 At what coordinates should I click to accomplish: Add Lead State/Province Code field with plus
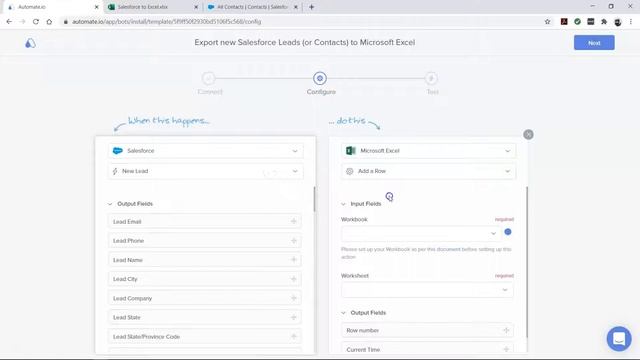tap(293, 336)
